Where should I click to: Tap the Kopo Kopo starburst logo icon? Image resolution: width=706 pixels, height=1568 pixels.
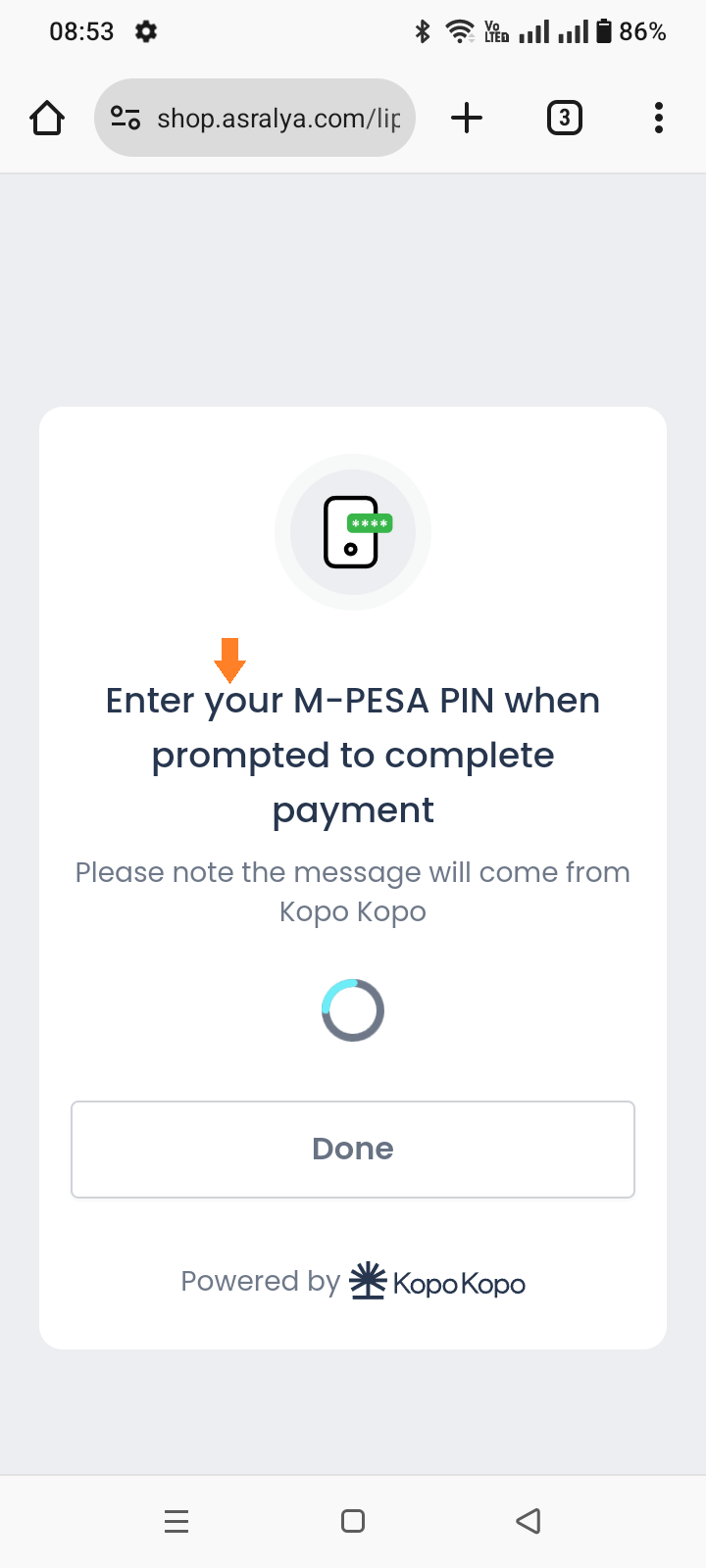point(368,1280)
